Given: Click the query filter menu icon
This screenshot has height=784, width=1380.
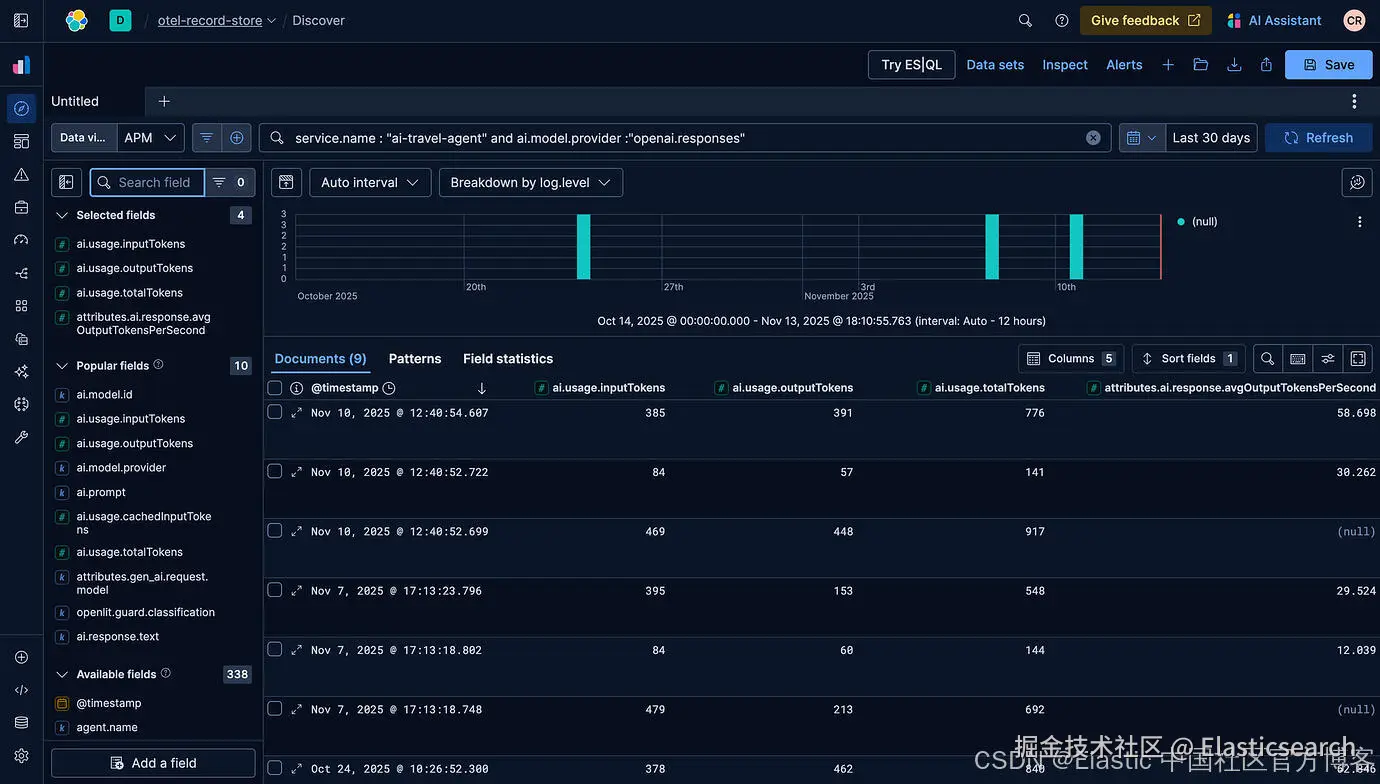Looking at the screenshot, I should tap(206, 138).
